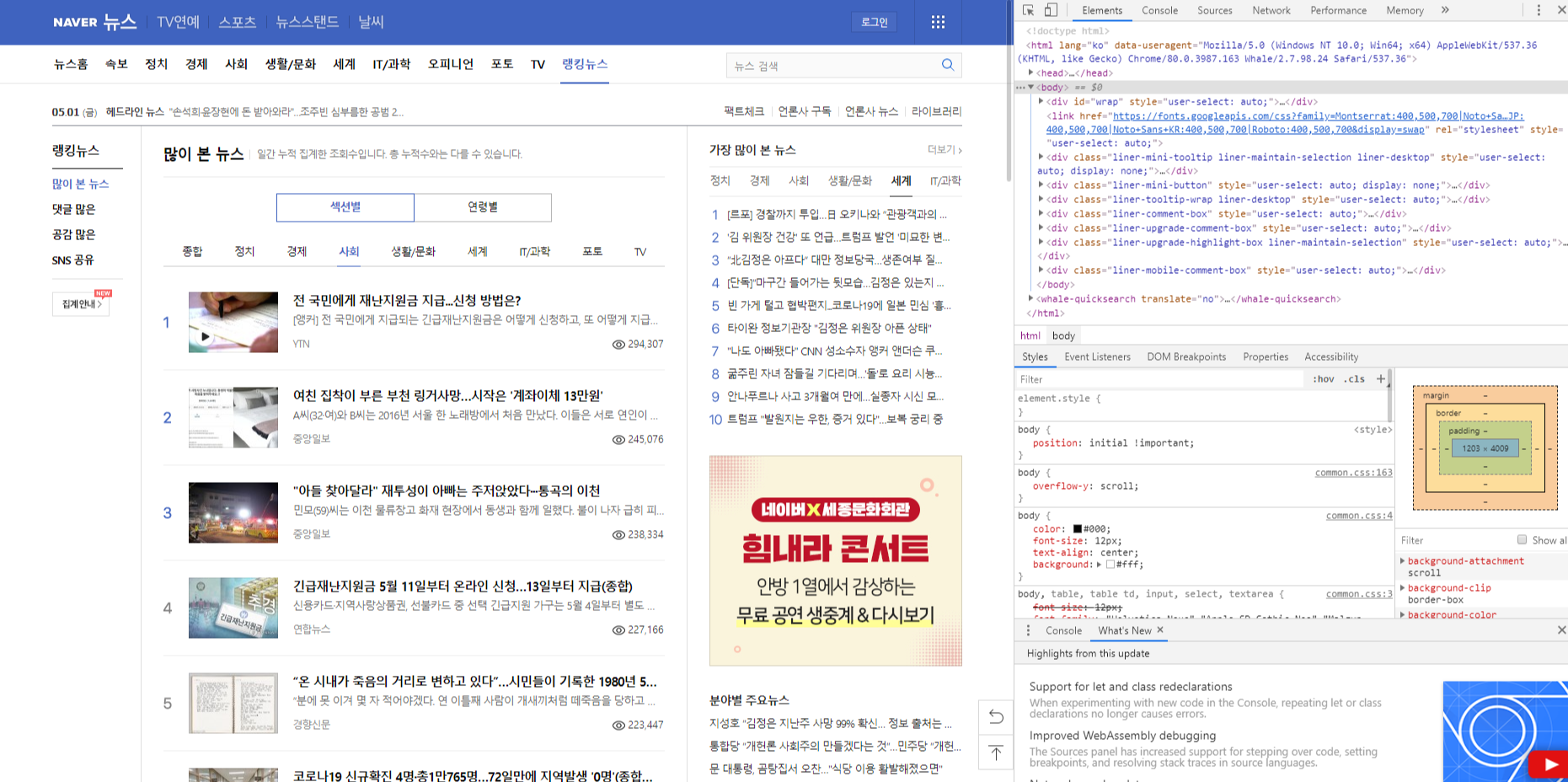Switch to the Event Listeners pane
Screen dimensions: 1568x782
tap(1097, 357)
